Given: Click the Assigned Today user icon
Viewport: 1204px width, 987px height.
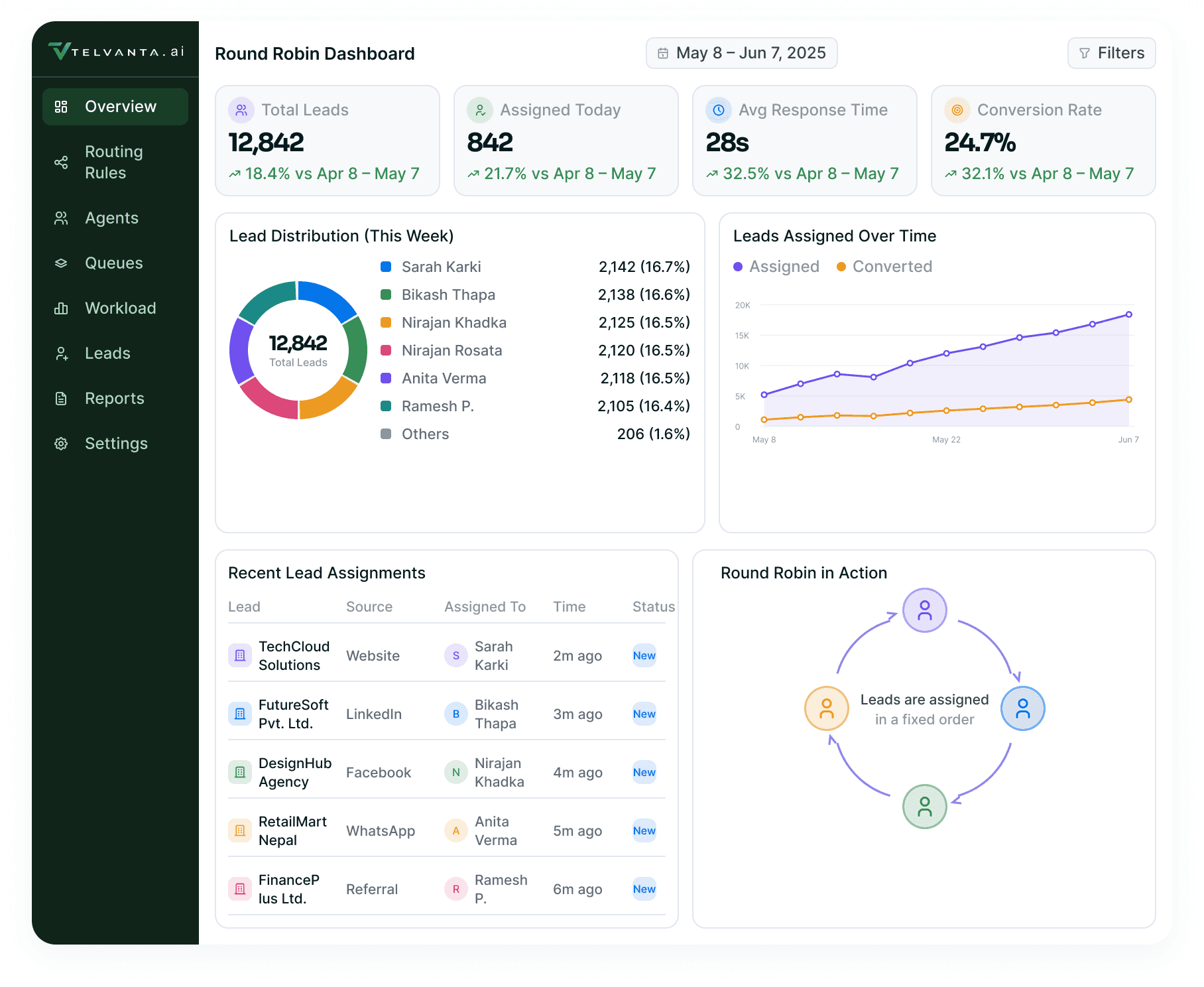Looking at the screenshot, I should click(x=480, y=110).
